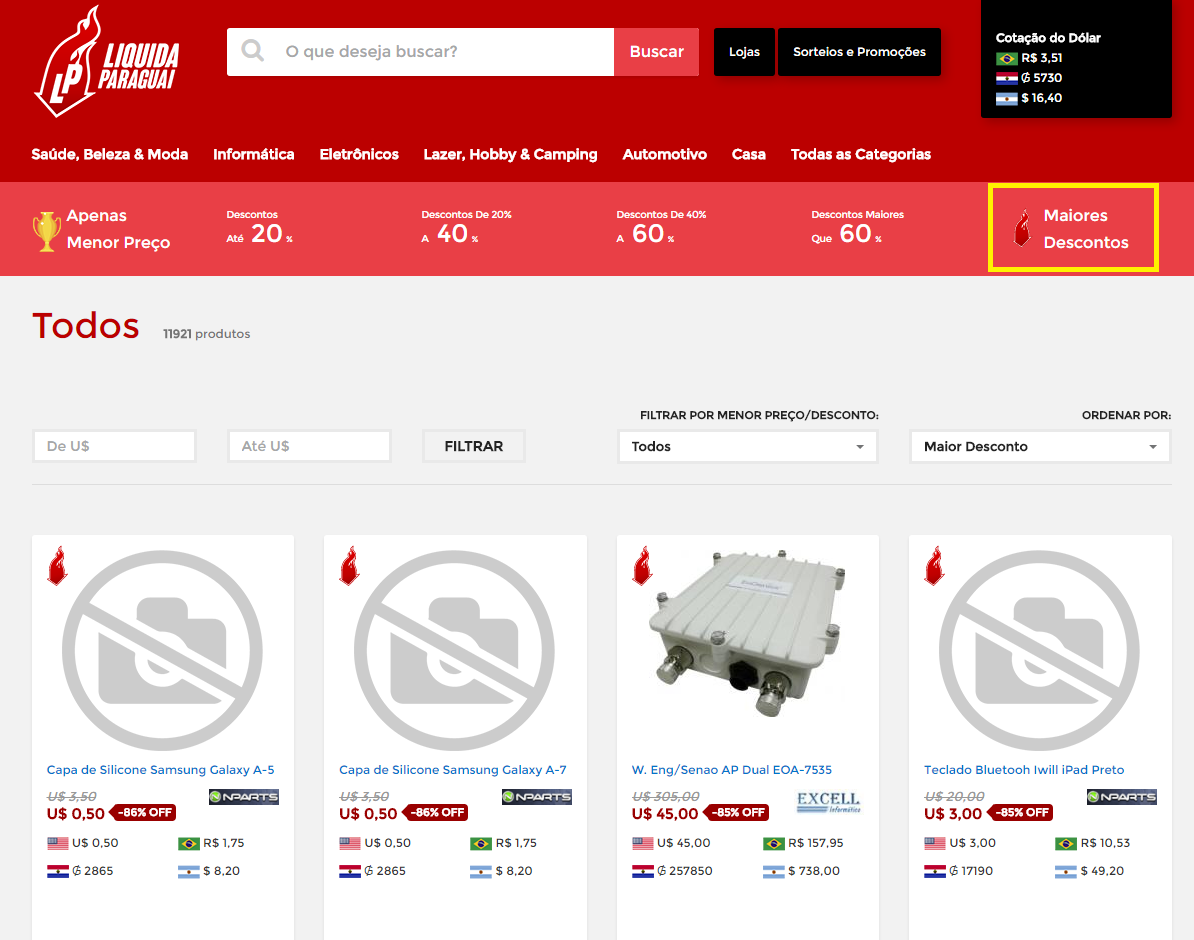Click the NParts logo on Teclado Bluetooth card

[x=1121, y=797]
